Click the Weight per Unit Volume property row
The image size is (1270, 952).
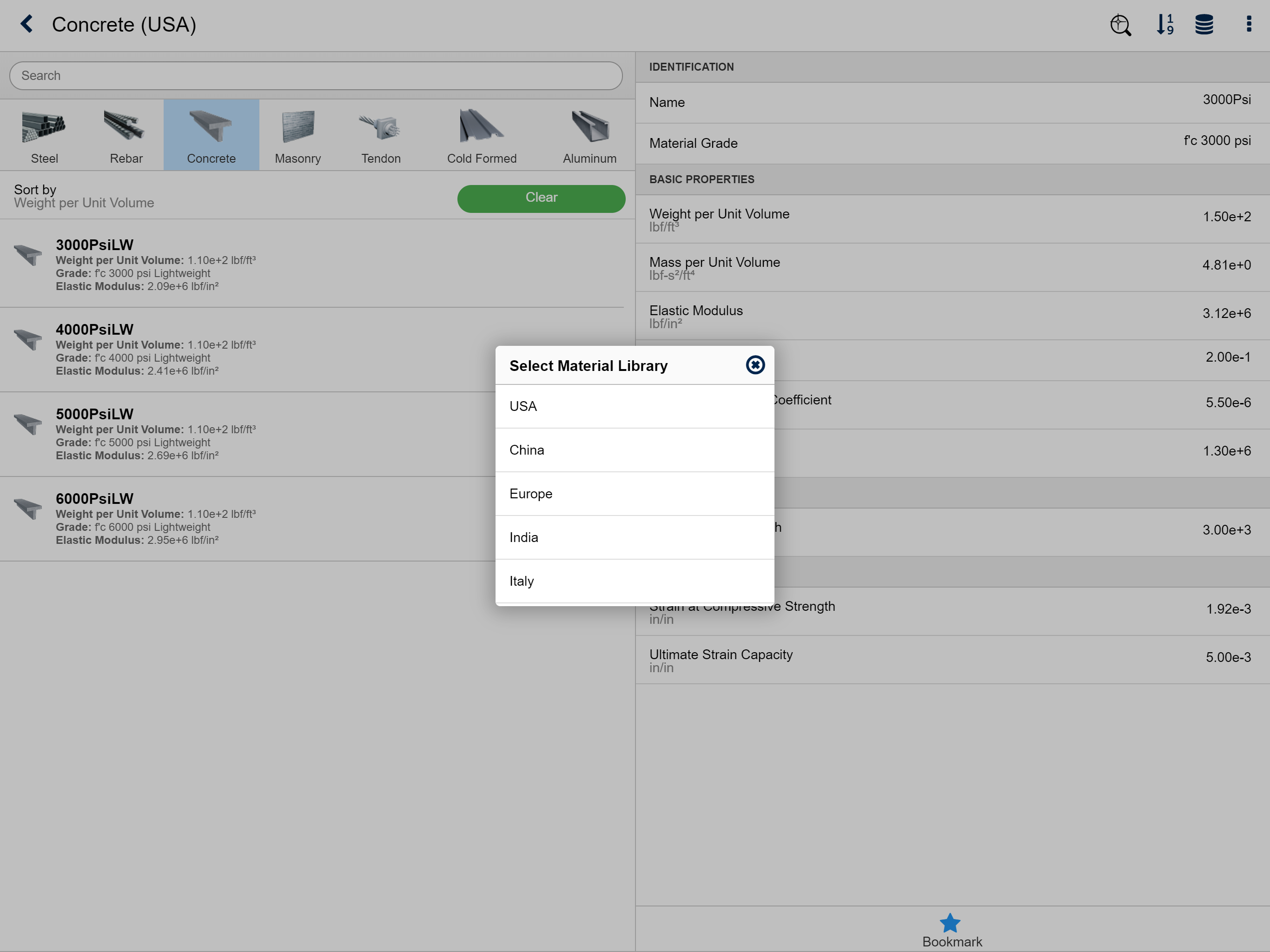[952, 219]
